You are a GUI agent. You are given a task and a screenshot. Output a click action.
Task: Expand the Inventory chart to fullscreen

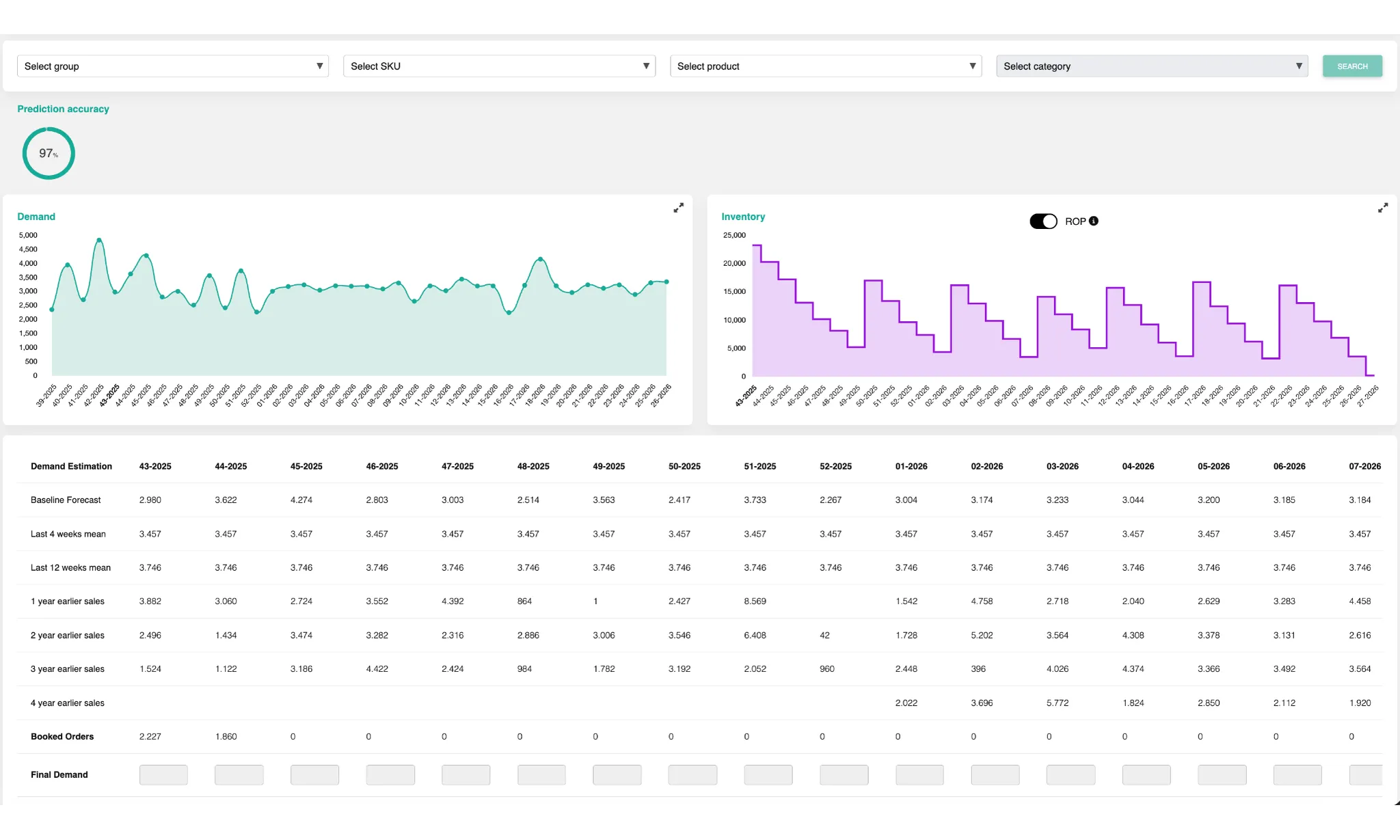point(1382,208)
